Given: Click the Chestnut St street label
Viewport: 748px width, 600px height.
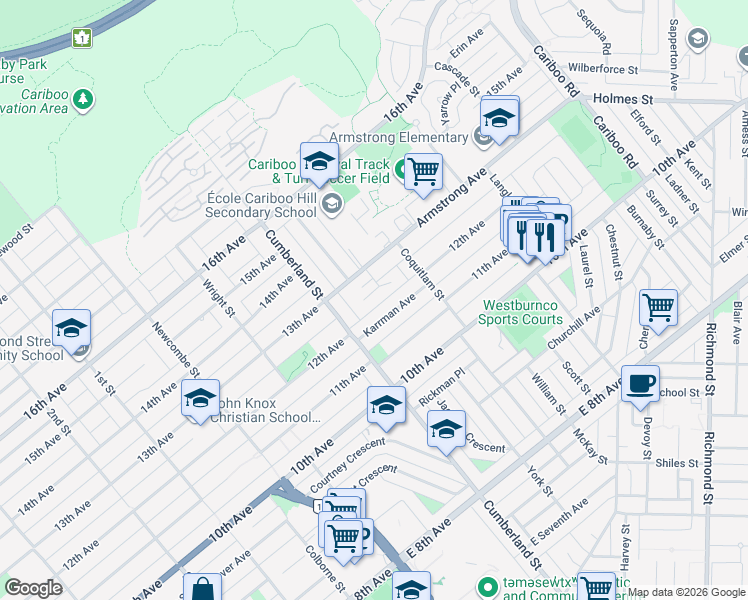Looking at the screenshot, I should click(x=614, y=252).
